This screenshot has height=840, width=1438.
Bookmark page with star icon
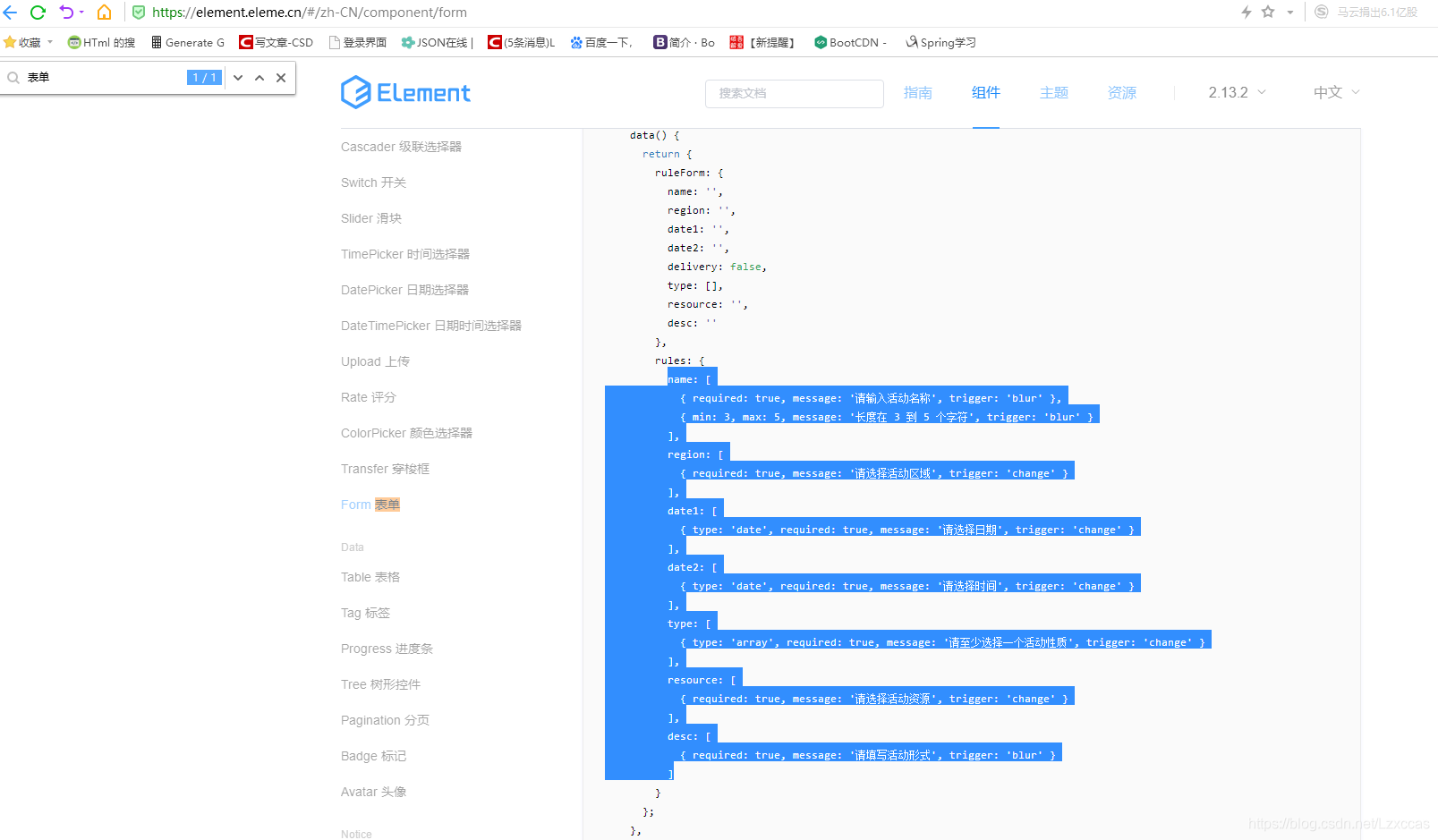(1268, 12)
